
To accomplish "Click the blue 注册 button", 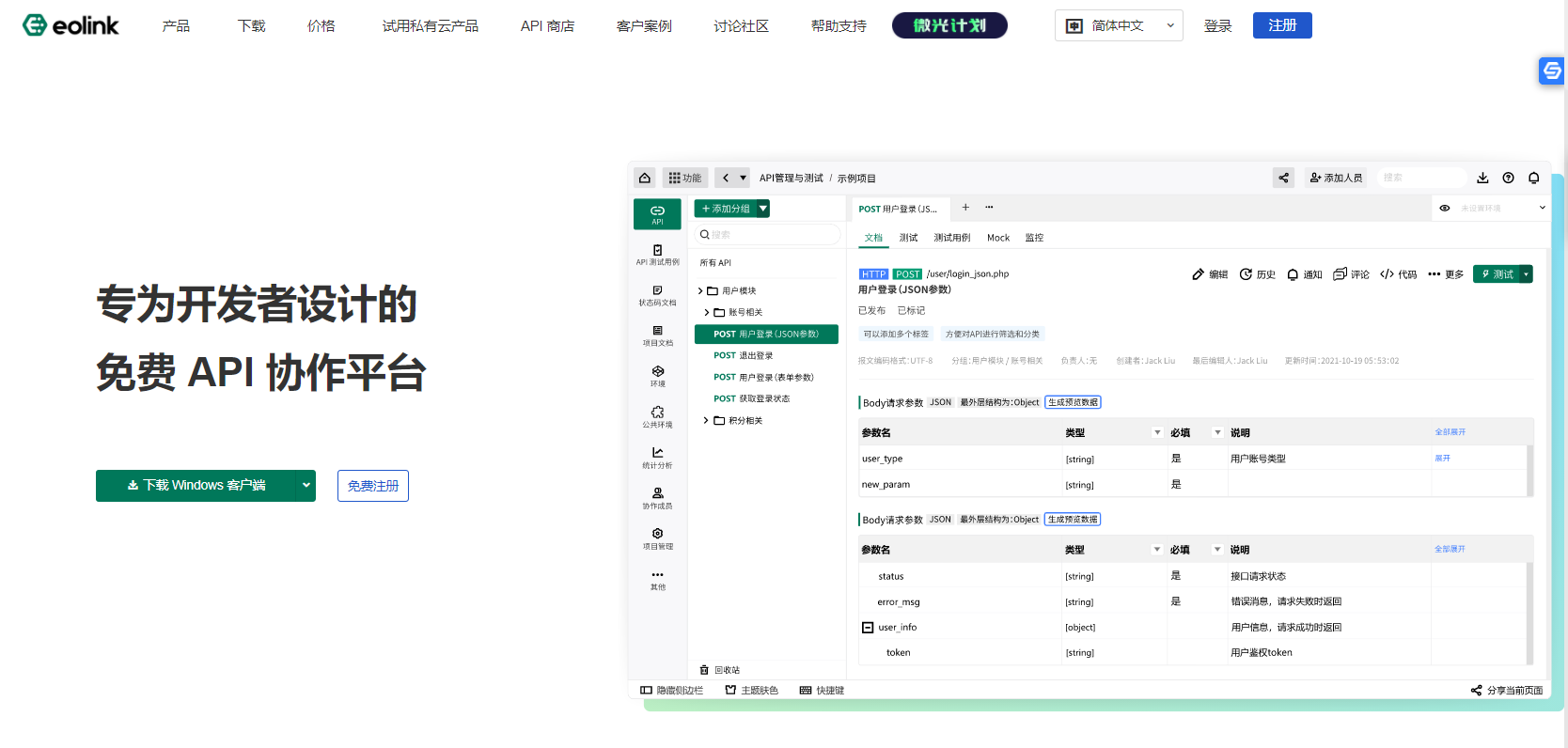I will [1282, 25].
